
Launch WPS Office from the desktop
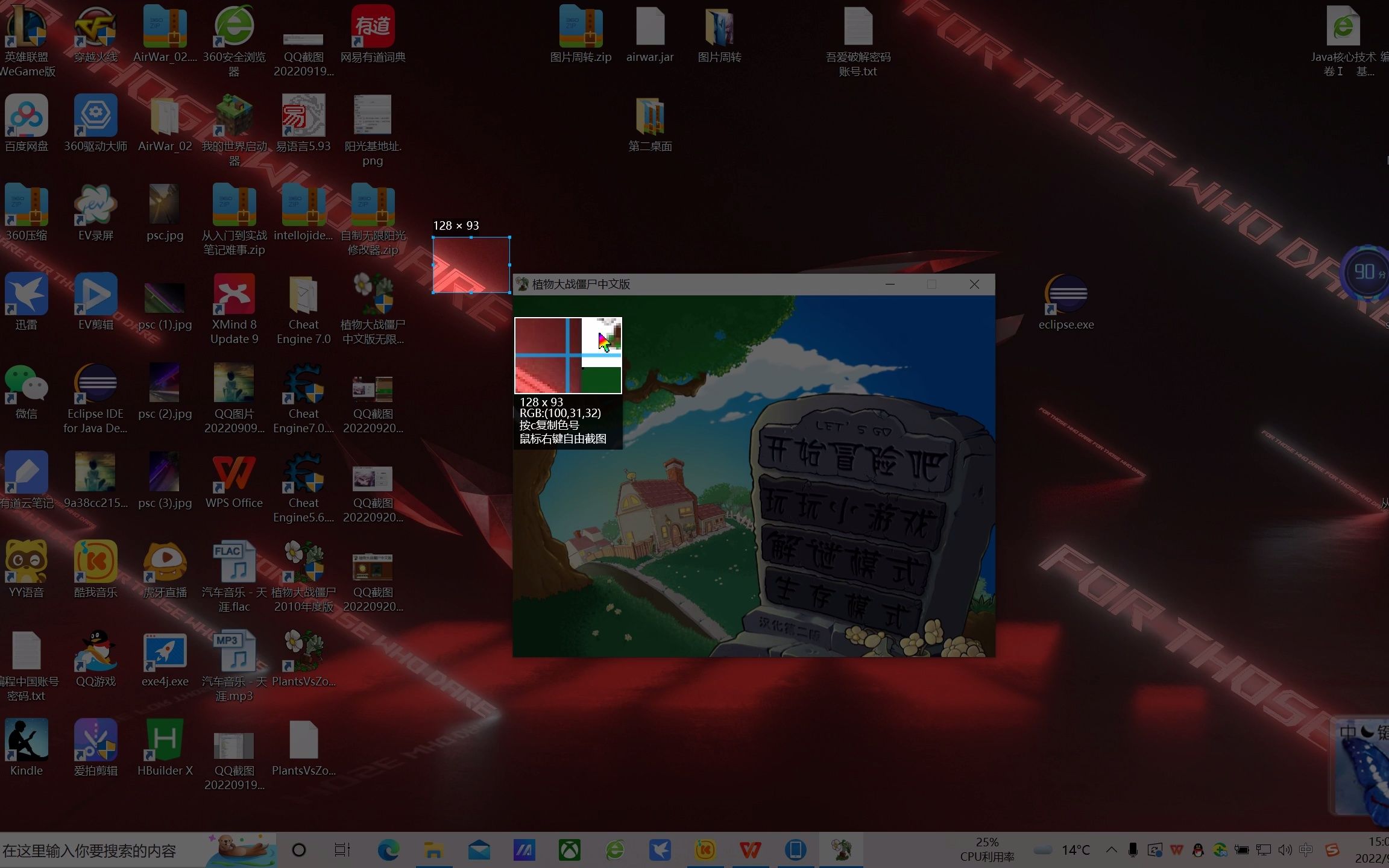pos(234,481)
